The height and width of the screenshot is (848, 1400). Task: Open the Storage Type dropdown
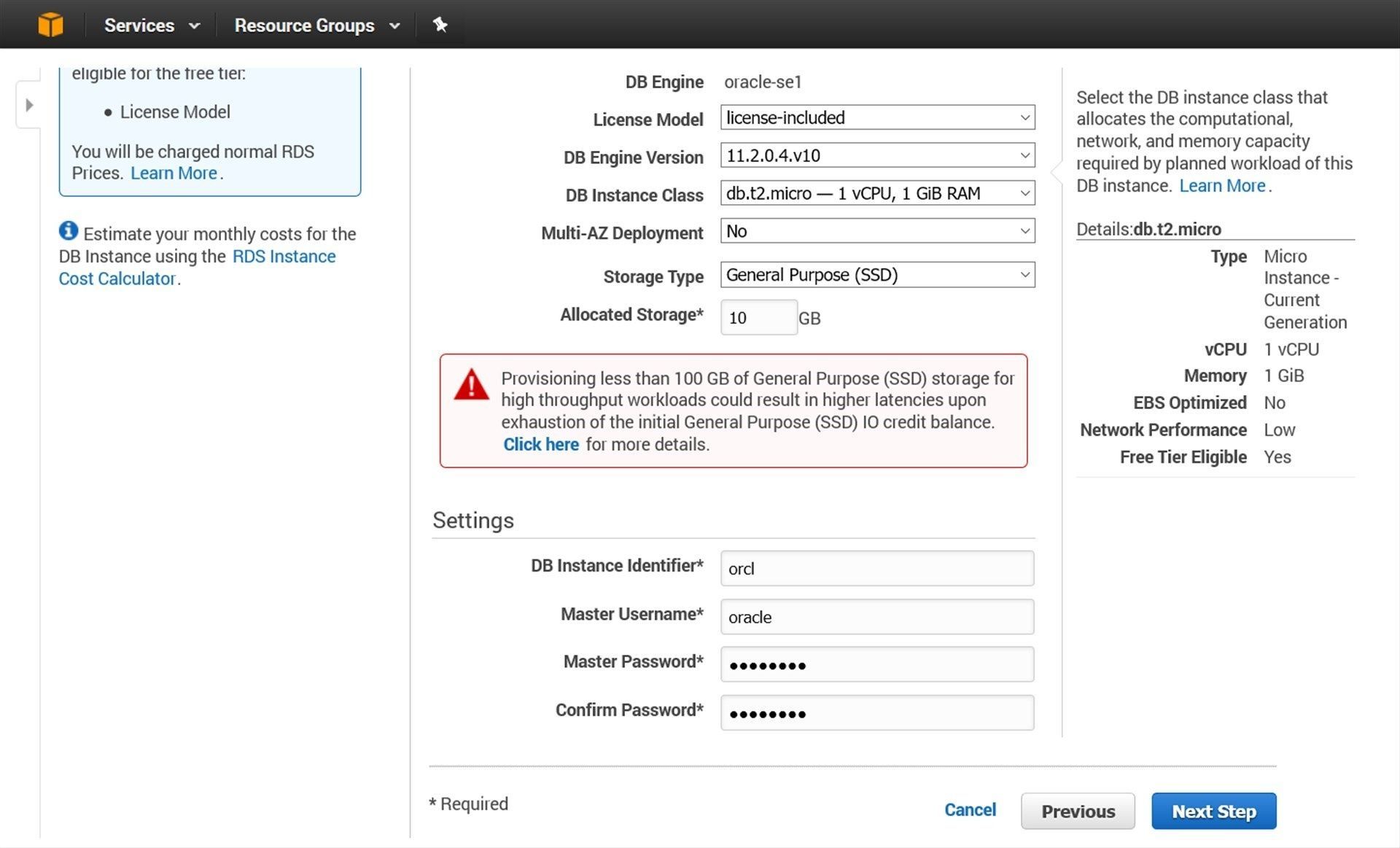(x=877, y=275)
